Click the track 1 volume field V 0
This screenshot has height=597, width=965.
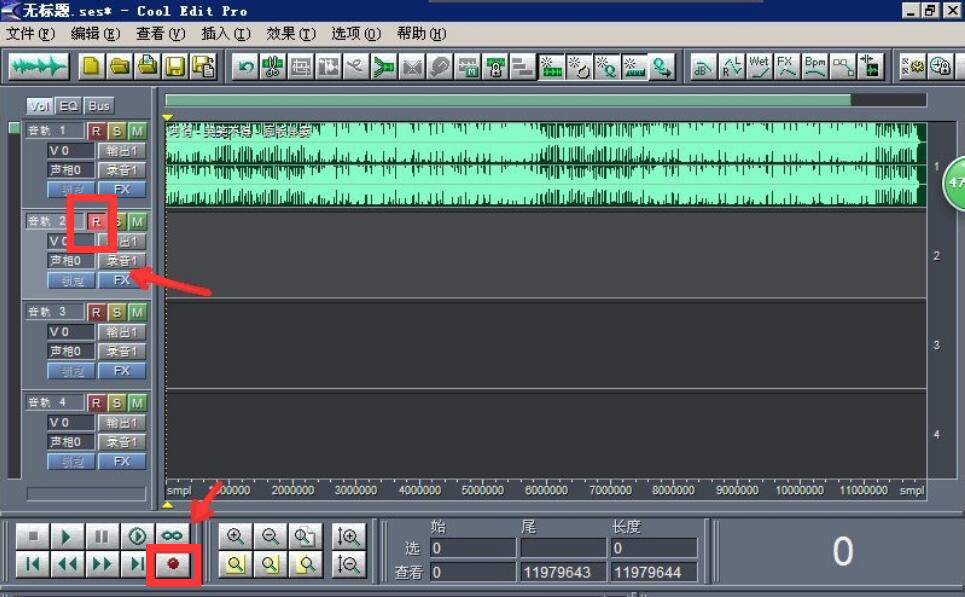pyautogui.click(x=71, y=151)
